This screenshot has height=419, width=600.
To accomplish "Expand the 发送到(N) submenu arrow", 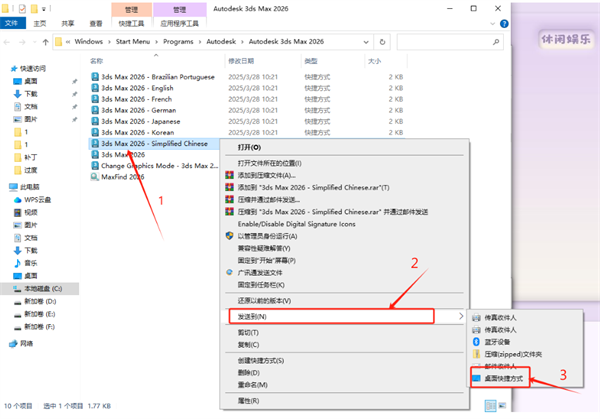I will coord(460,316).
